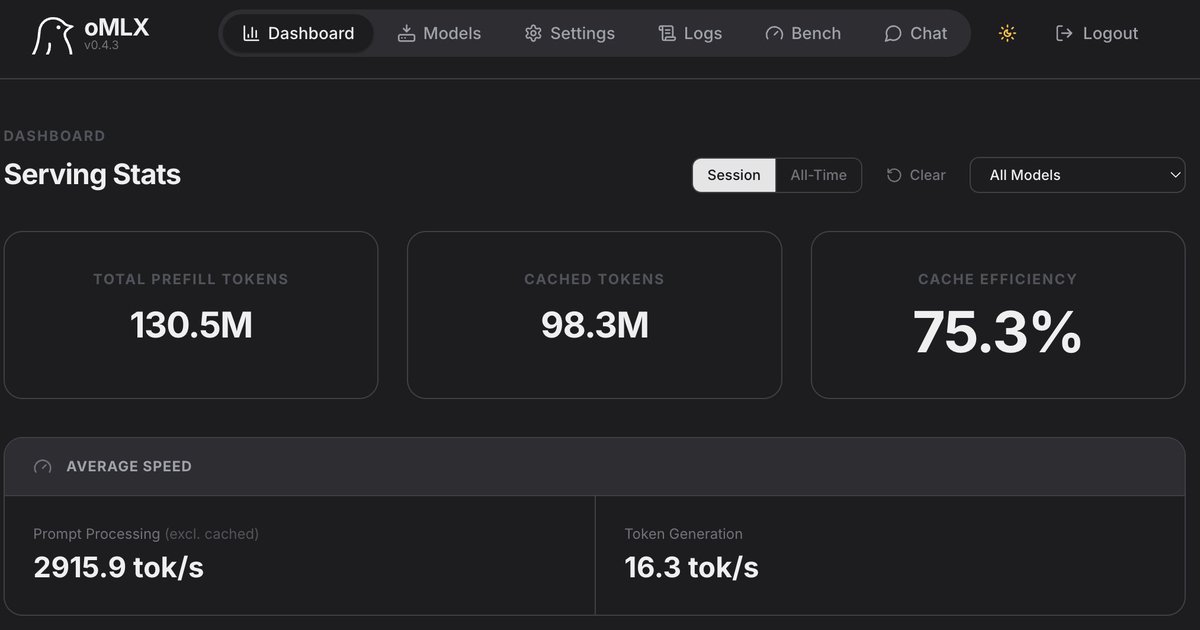Screen dimensions: 1200x630
Task: Open the Logs tab
Action: pos(690,33)
